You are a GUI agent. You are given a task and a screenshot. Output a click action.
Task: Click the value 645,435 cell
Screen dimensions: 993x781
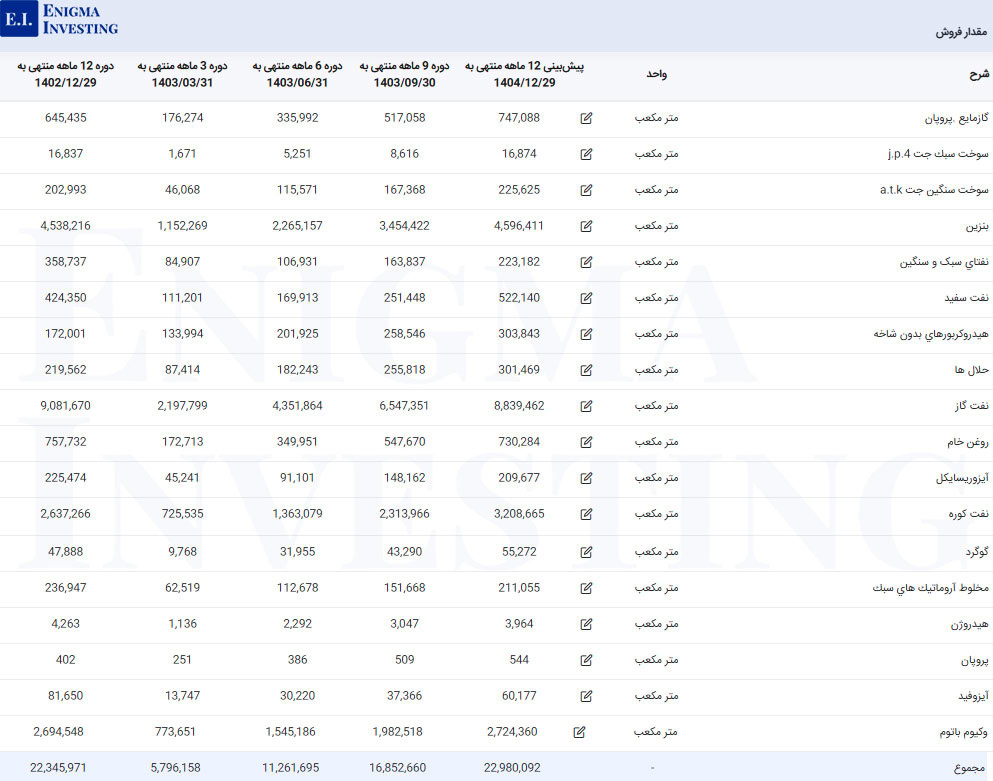click(65, 118)
